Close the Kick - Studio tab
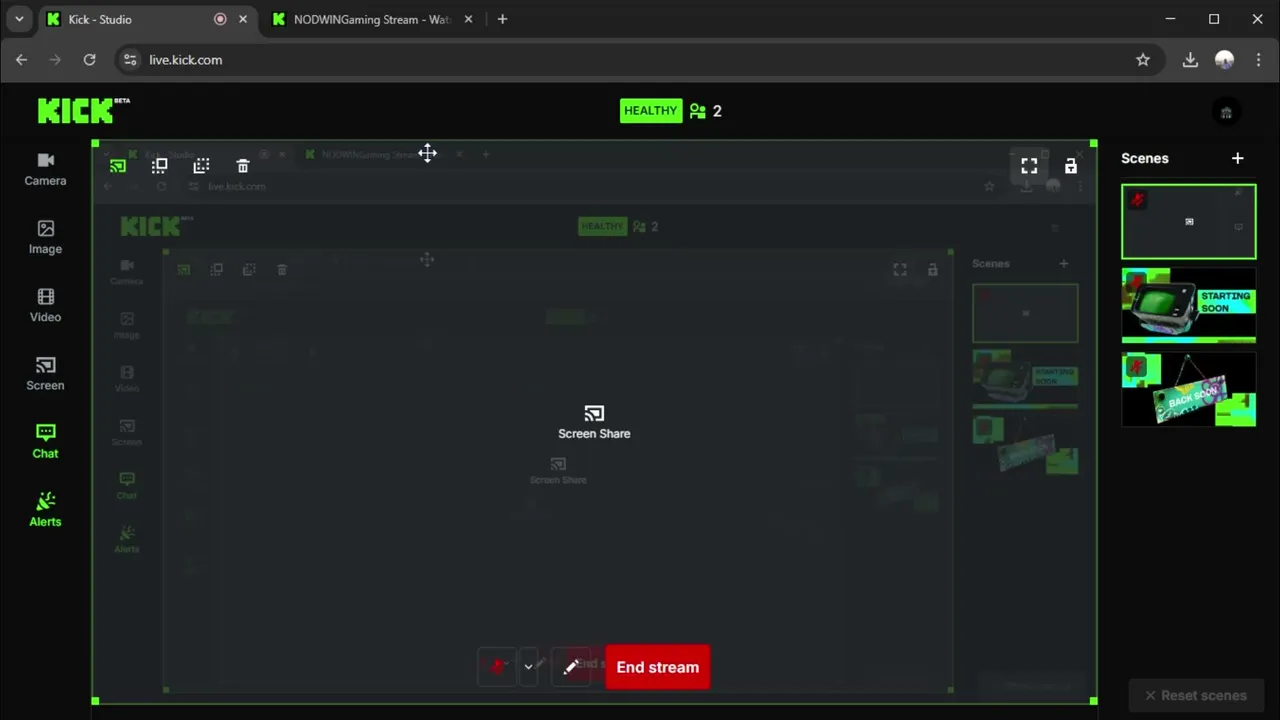Viewport: 1280px width, 720px height. [243, 19]
